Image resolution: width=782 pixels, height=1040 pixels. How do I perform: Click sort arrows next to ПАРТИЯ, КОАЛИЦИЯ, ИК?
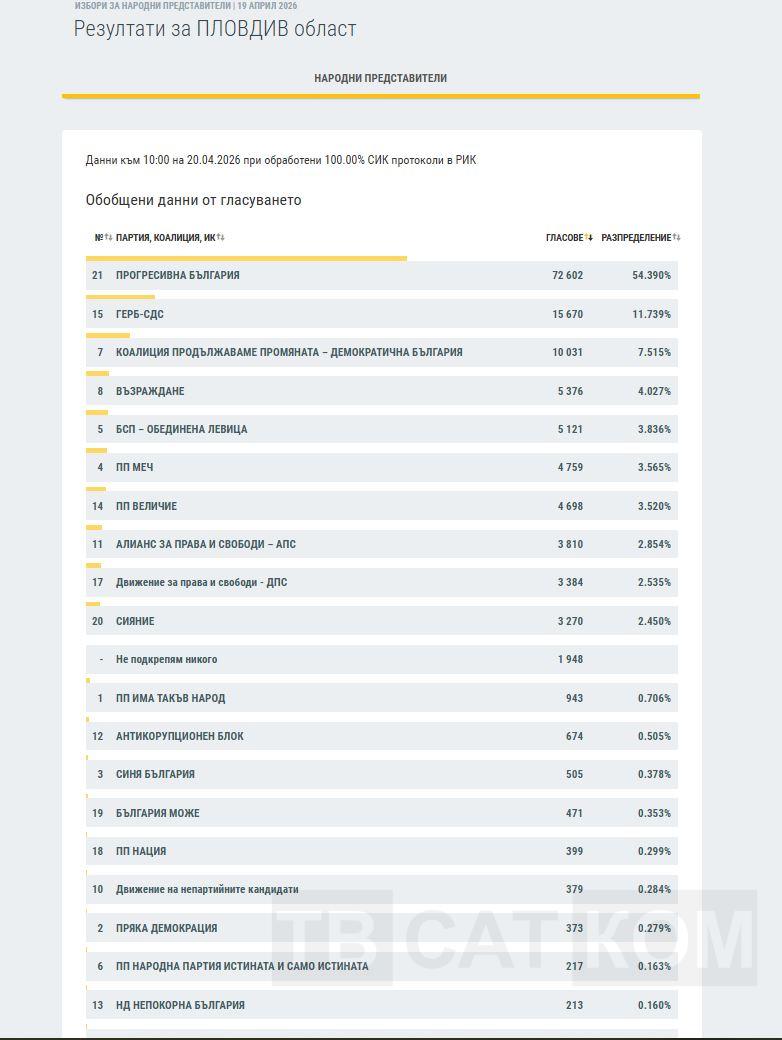tap(221, 238)
